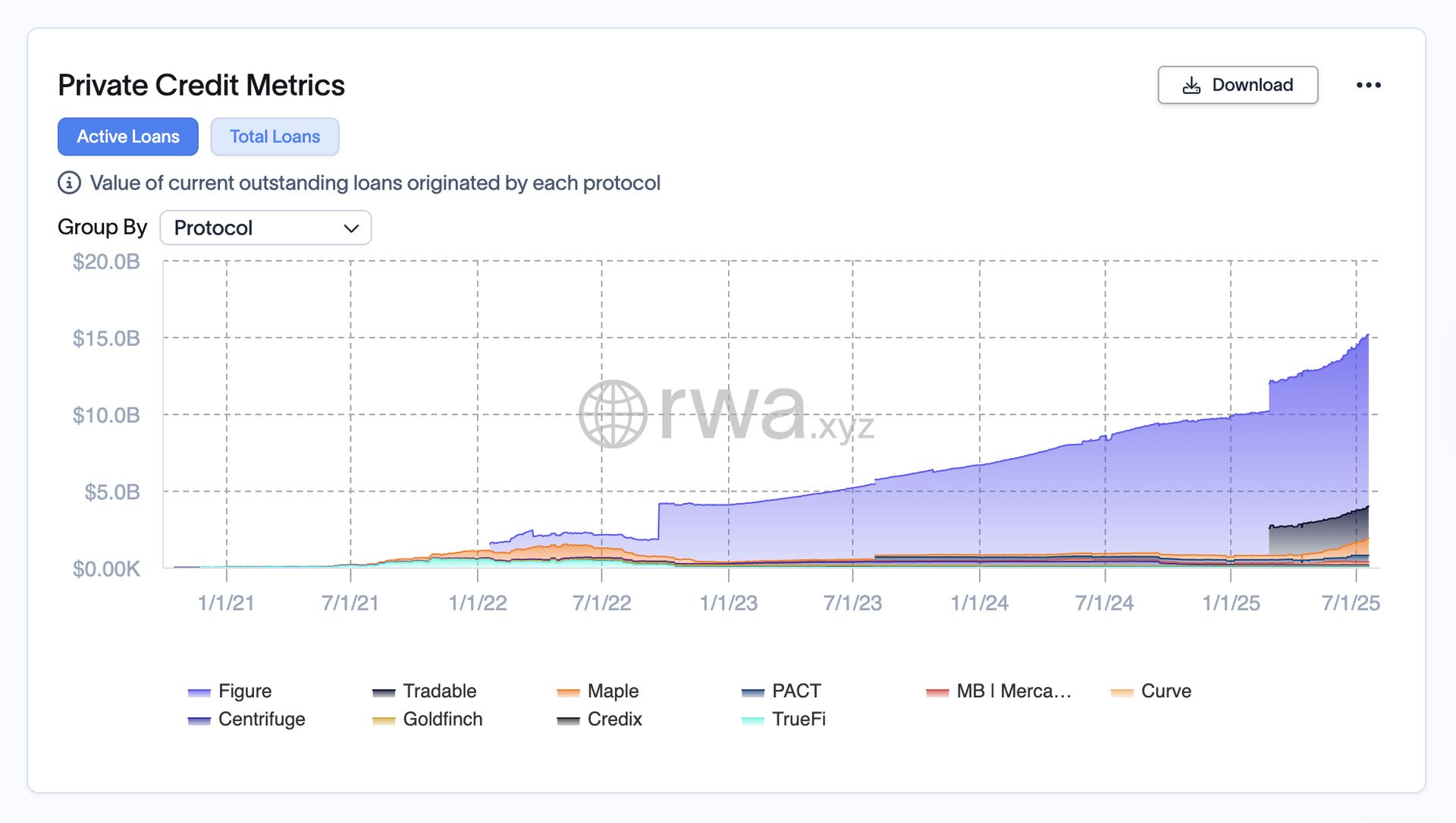Click the info circle icon
The height and width of the screenshot is (823, 1456).
click(69, 183)
